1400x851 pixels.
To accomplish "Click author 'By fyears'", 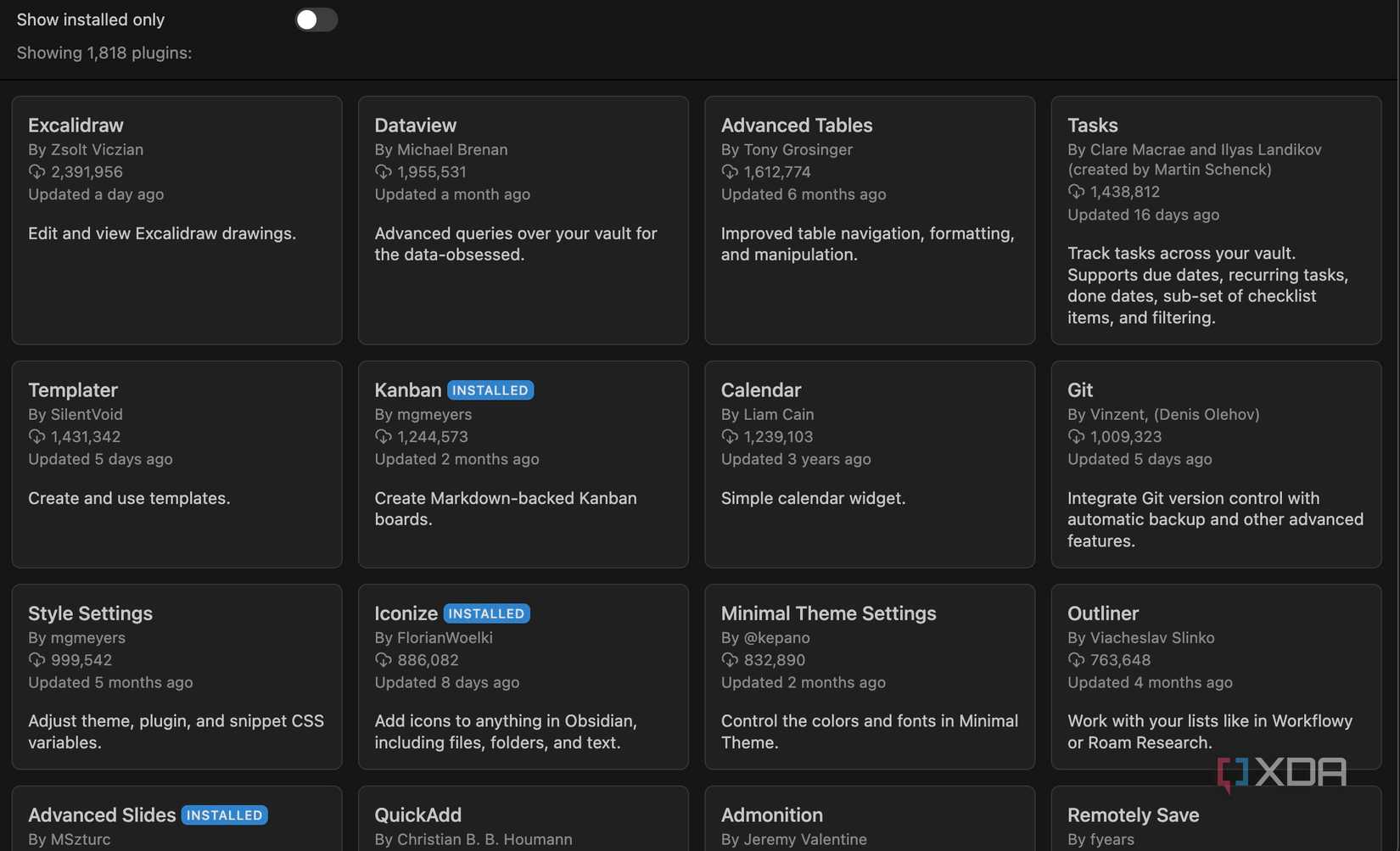I will pos(1100,840).
